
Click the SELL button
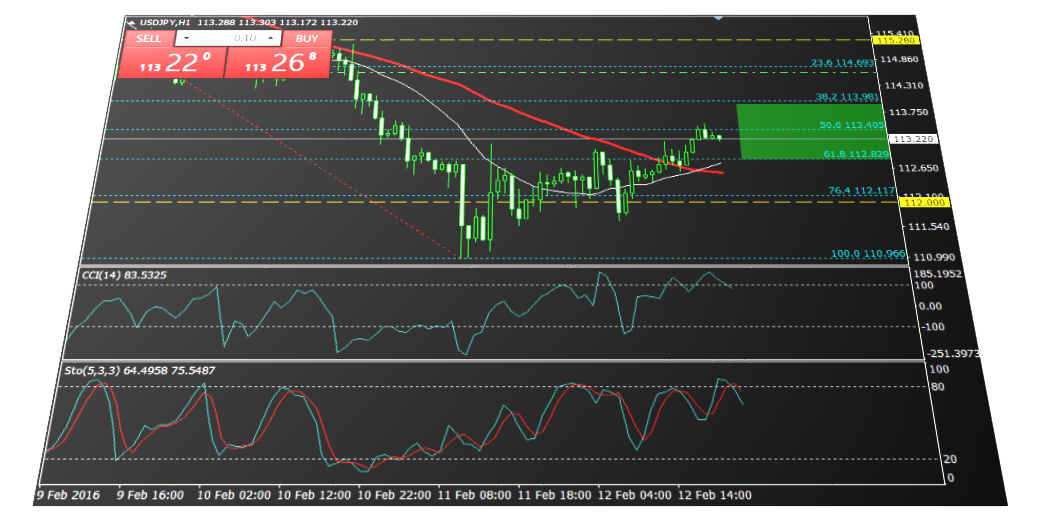149,38
